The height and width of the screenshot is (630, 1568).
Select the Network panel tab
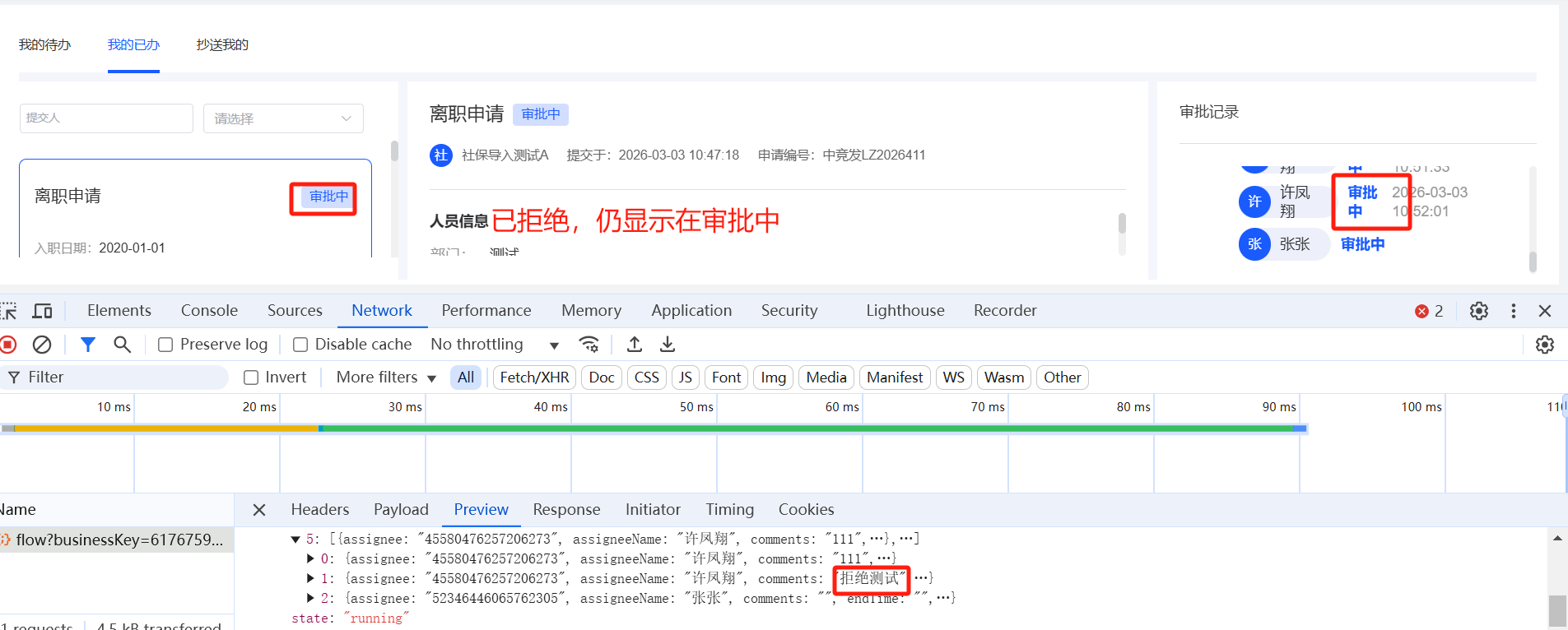pos(382,311)
